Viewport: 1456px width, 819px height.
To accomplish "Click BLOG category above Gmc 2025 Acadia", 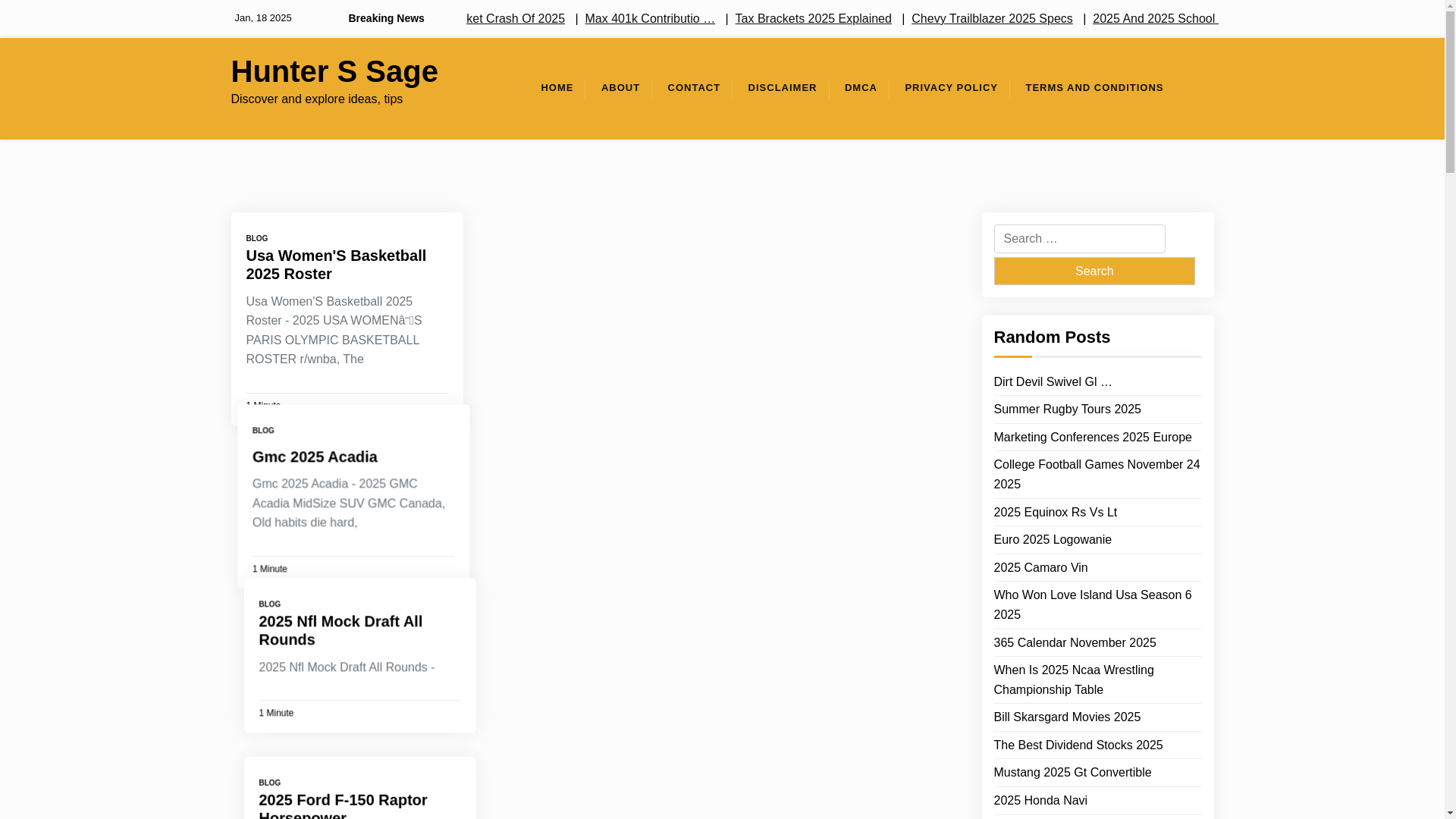I will (x=263, y=430).
